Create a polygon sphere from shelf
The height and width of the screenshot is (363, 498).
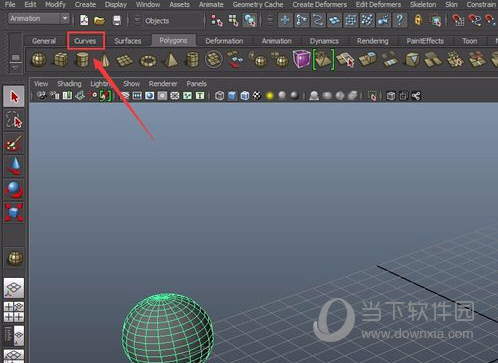point(39,60)
